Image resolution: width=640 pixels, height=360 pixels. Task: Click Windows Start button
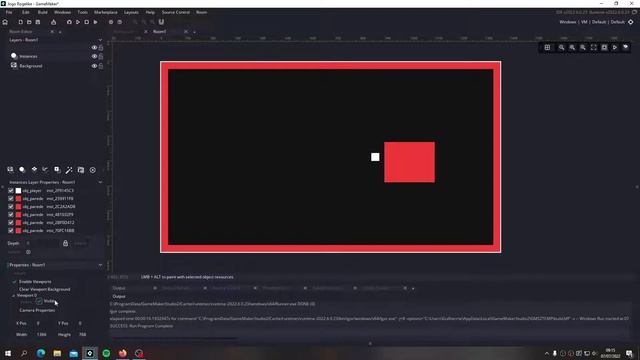8,353
